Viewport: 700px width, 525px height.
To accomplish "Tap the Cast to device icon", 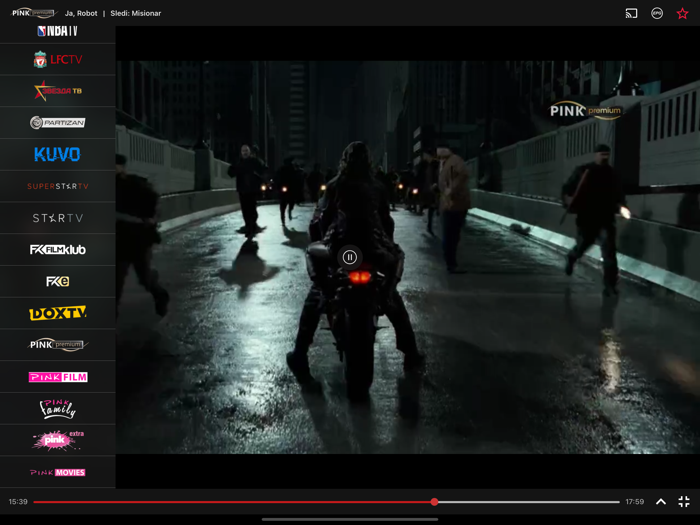I will [631, 13].
